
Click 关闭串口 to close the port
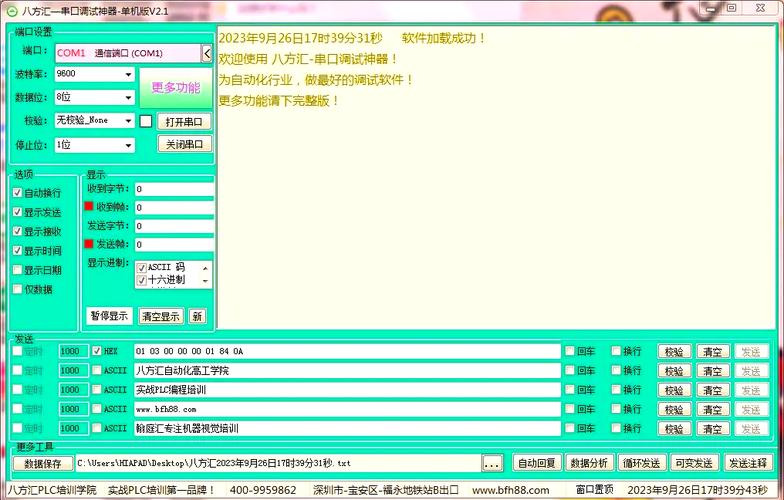184,144
